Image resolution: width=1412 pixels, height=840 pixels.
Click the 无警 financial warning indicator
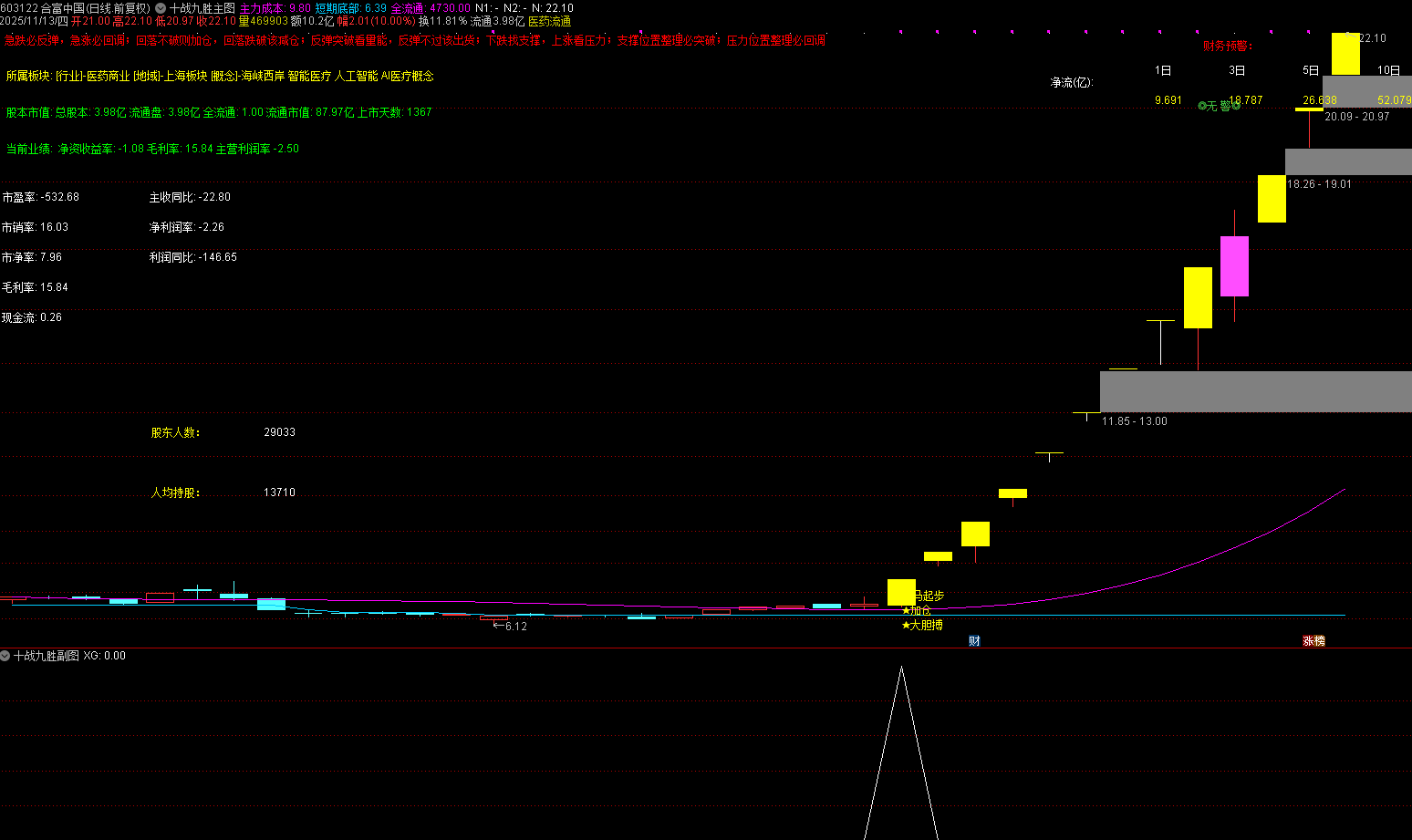click(x=1219, y=106)
